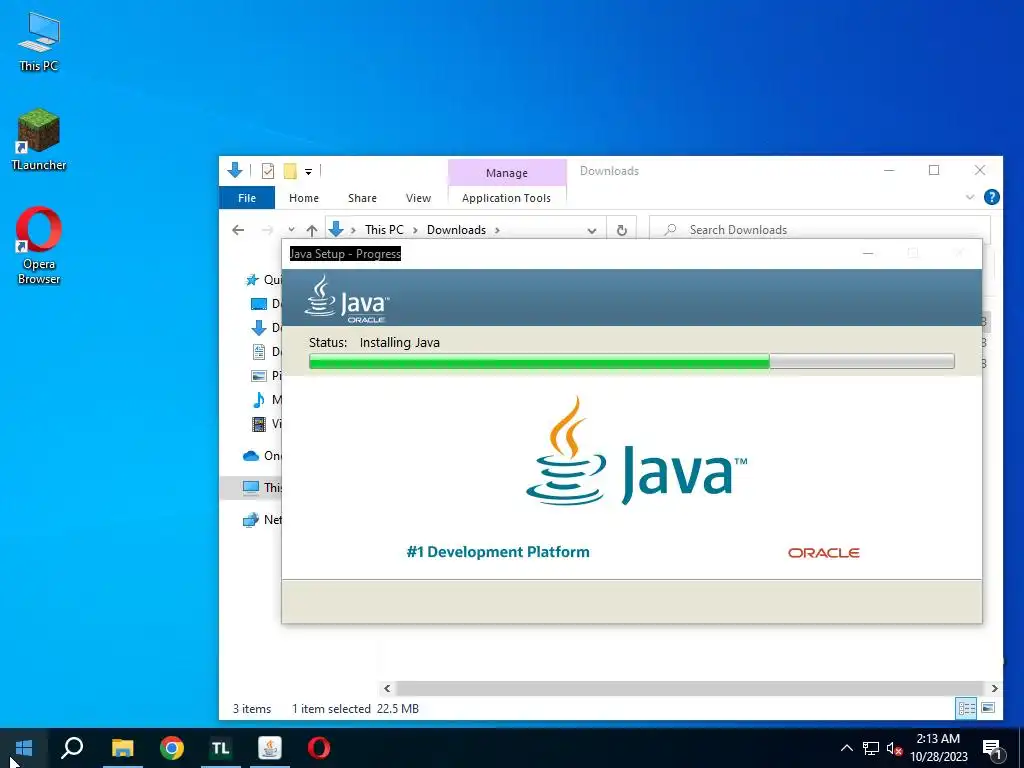Open the File tab in Explorer
This screenshot has width=1024, height=768.
[x=247, y=198]
